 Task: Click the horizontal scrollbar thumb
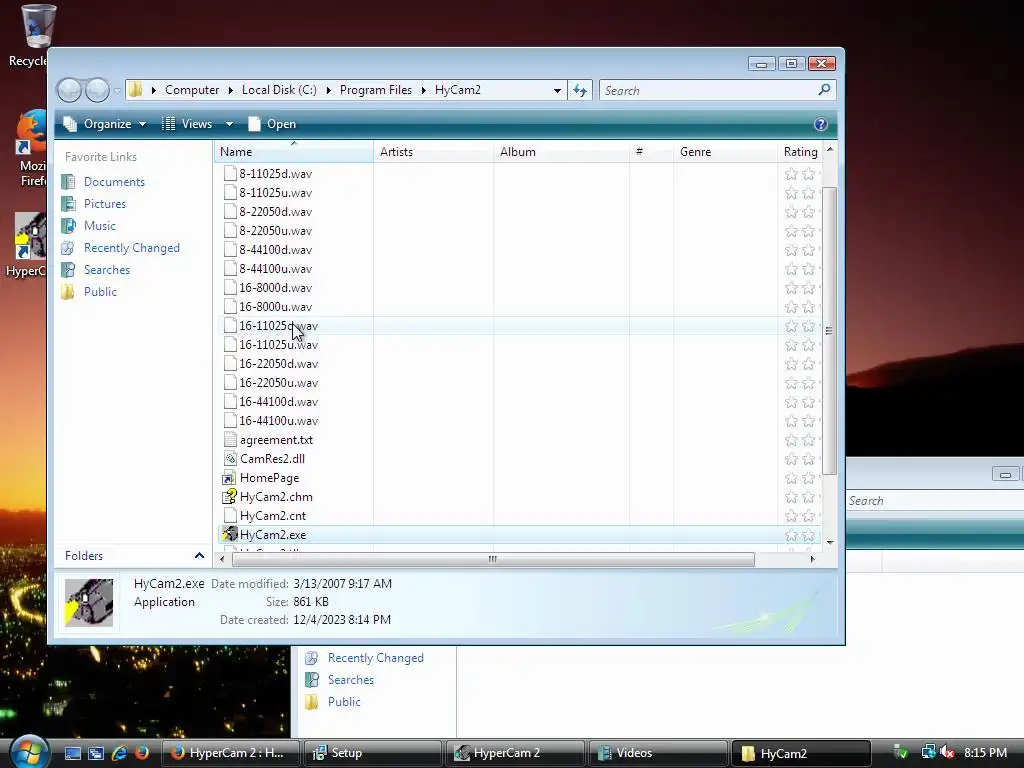(x=493, y=559)
